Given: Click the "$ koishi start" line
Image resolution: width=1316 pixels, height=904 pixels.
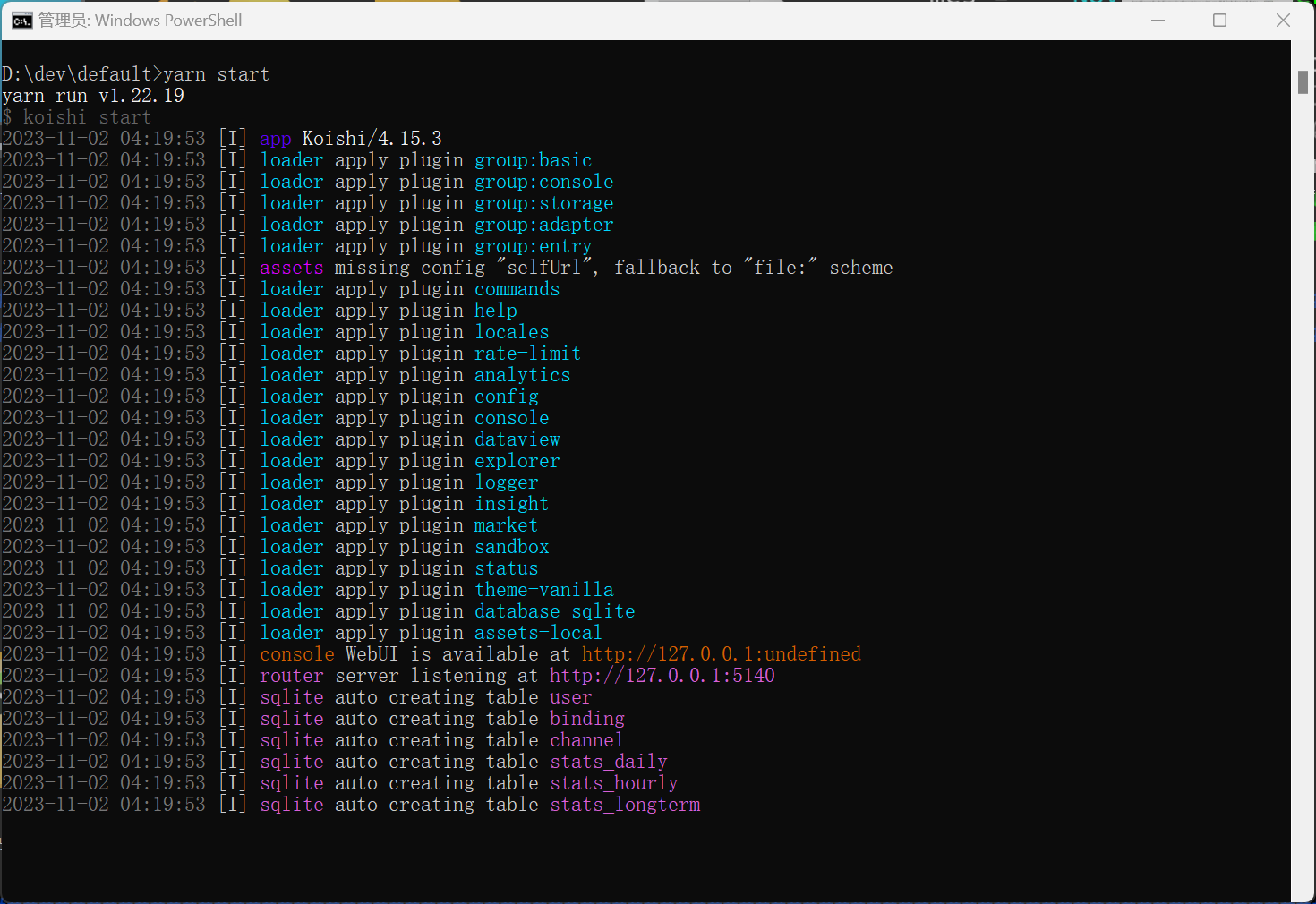Looking at the screenshot, I should [77, 117].
